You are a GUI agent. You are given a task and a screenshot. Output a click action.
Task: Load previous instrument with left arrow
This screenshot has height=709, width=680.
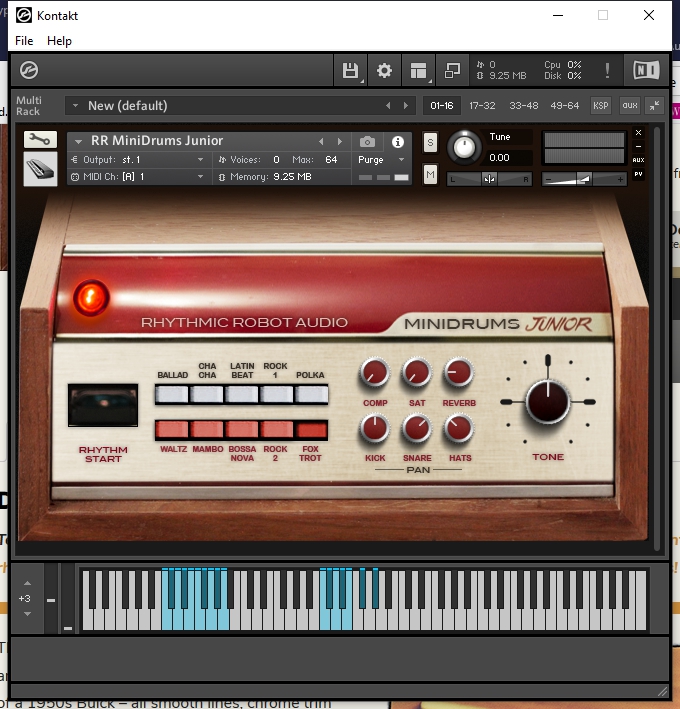321,142
